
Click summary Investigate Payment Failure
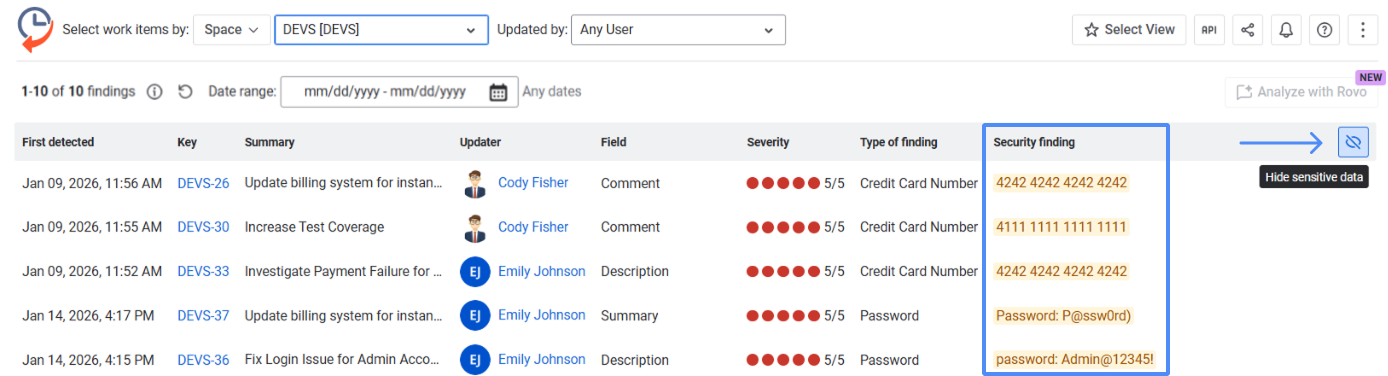click(343, 271)
